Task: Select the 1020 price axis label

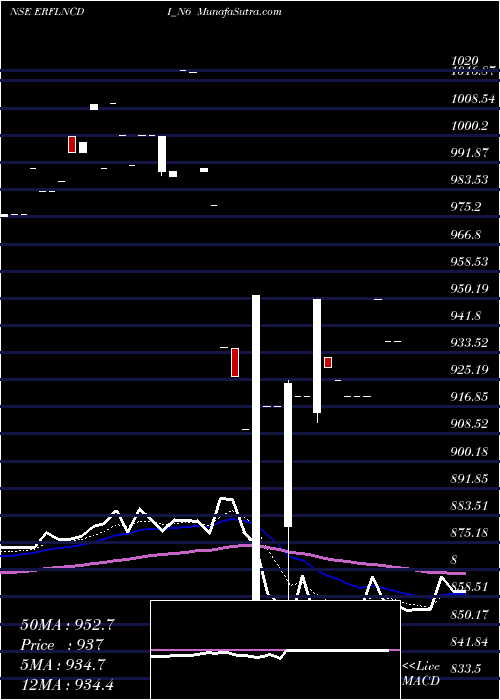Action: [x=465, y=60]
